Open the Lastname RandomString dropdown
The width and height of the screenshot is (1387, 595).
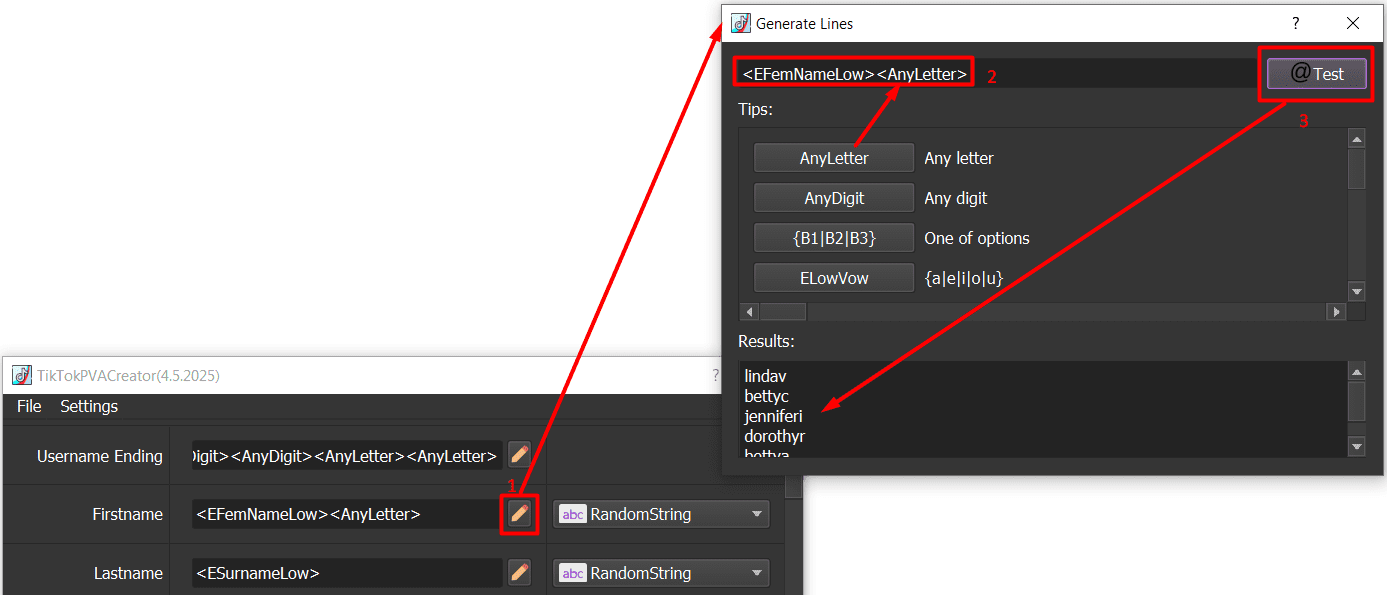click(x=661, y=573)
